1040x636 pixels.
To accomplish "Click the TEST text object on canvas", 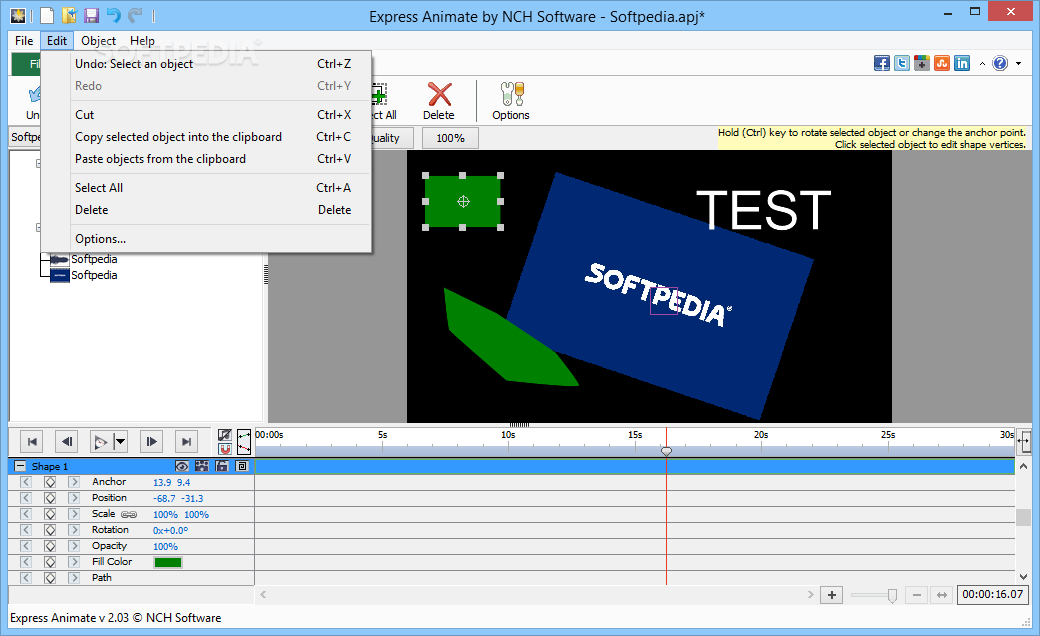I will (763, 210).
